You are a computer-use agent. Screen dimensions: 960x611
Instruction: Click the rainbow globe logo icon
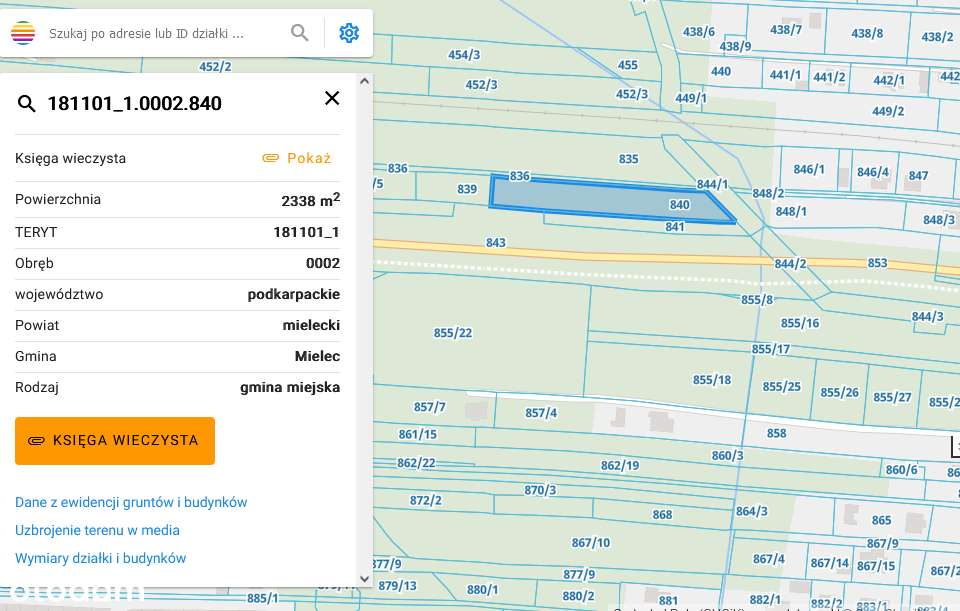tap(23, 33)
